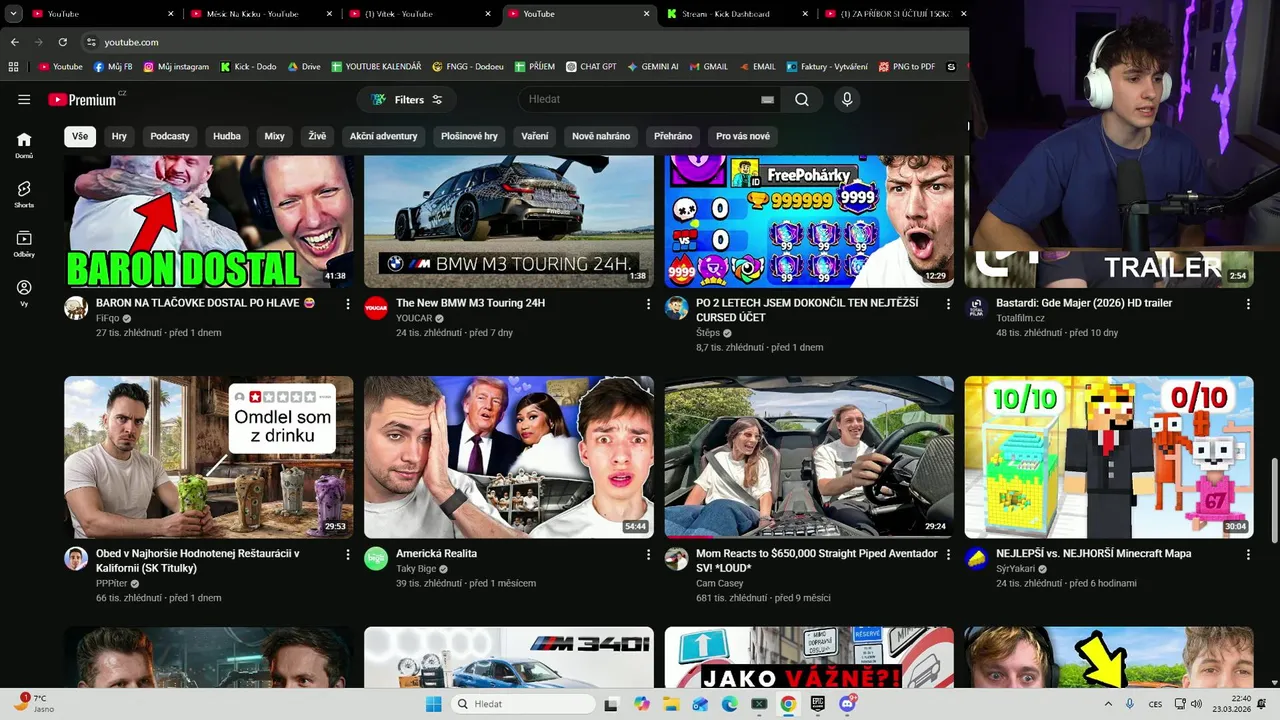Screen dimensions: 1280x720
Task: Open on-screen keyboard icon in search box
Action: coord(767,99)
